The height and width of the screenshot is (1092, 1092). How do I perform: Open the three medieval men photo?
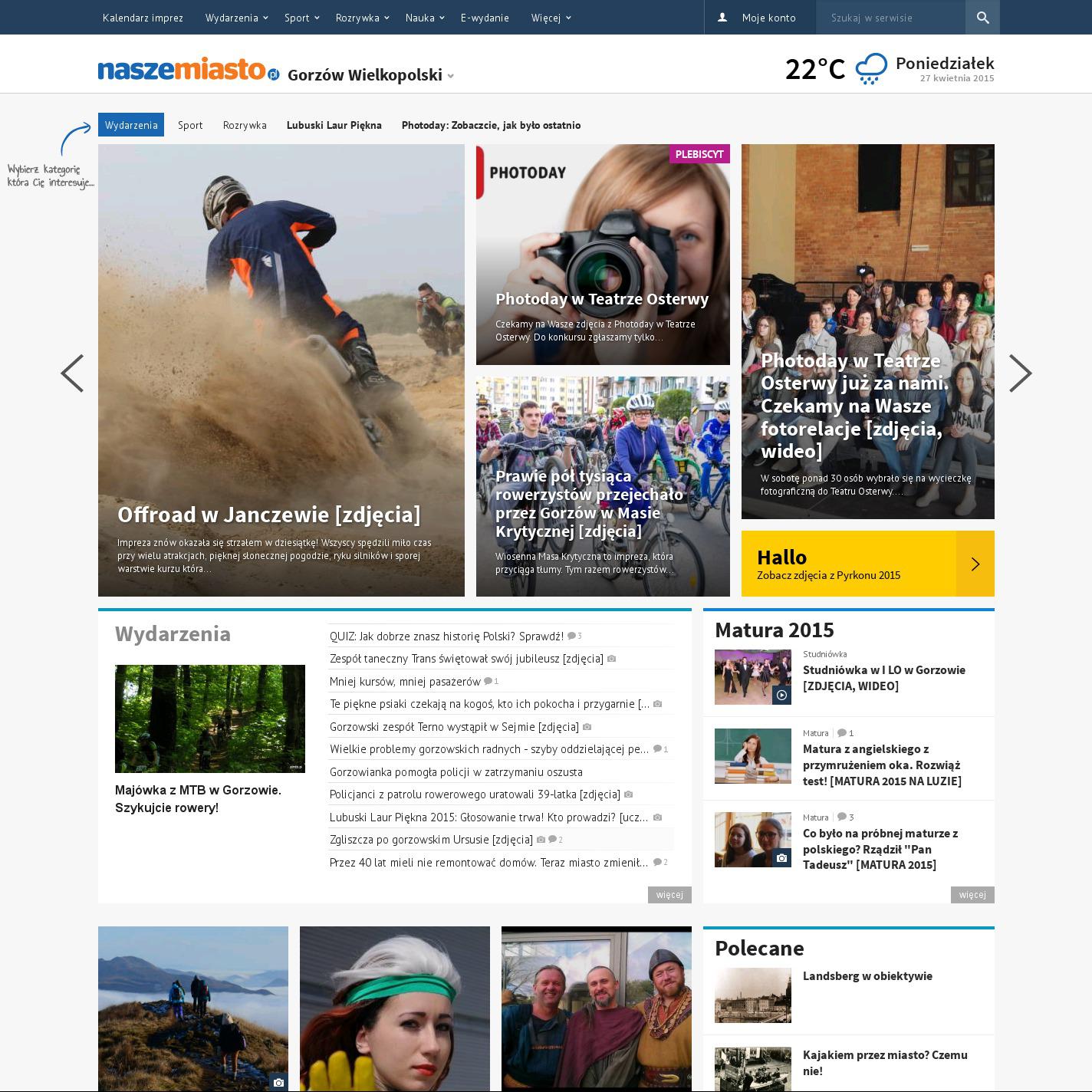[x=597, y=1009]
